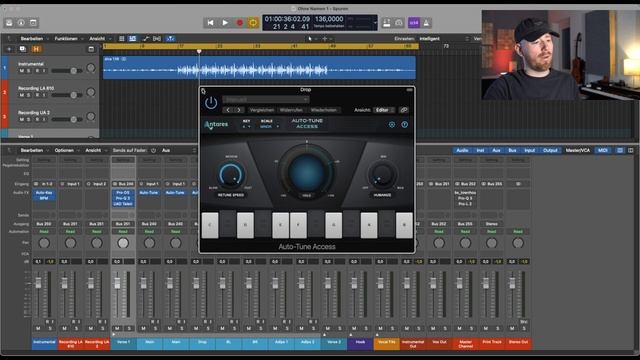Click pan knob on Recording UA 2 track
This screenshot has width=640, height=360.
coord(91,116)
